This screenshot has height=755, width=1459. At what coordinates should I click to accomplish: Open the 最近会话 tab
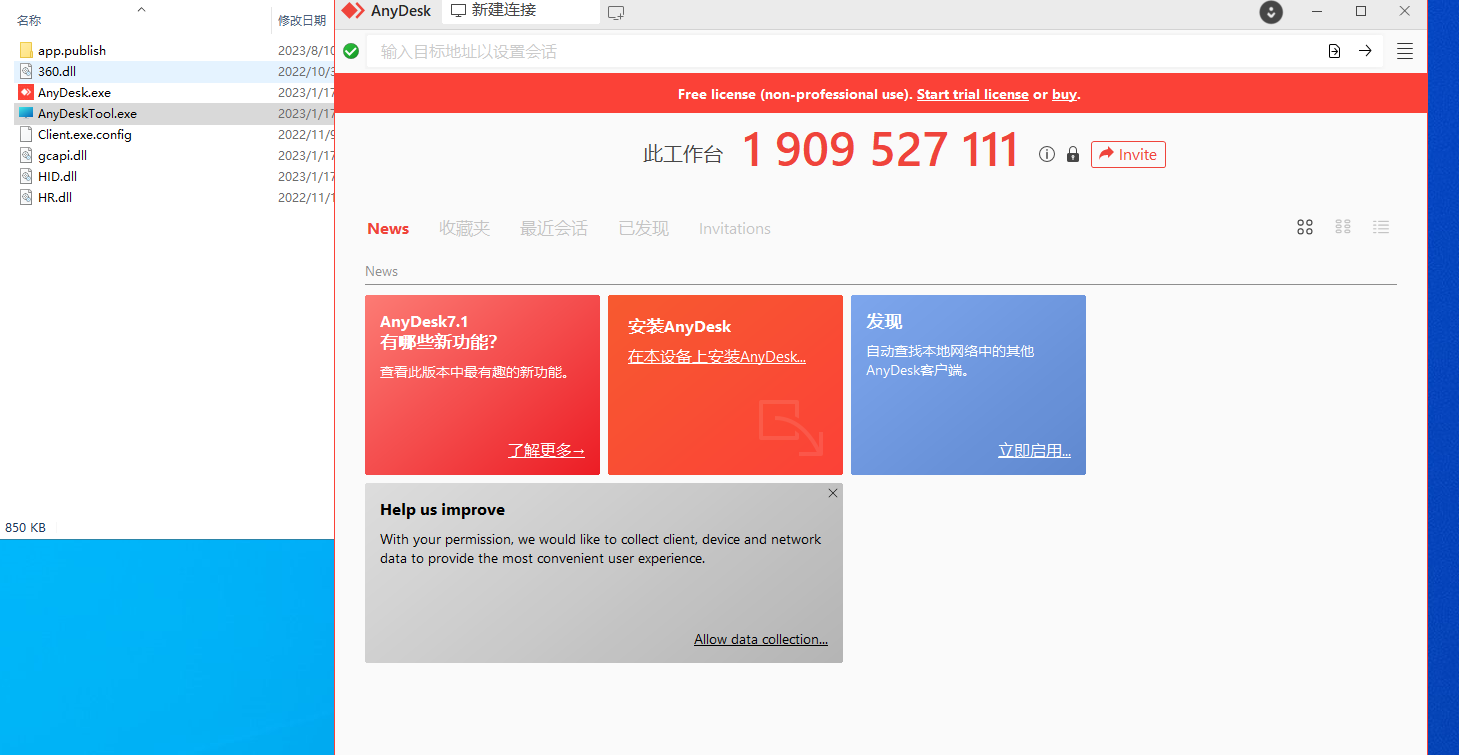pos(553,229)
